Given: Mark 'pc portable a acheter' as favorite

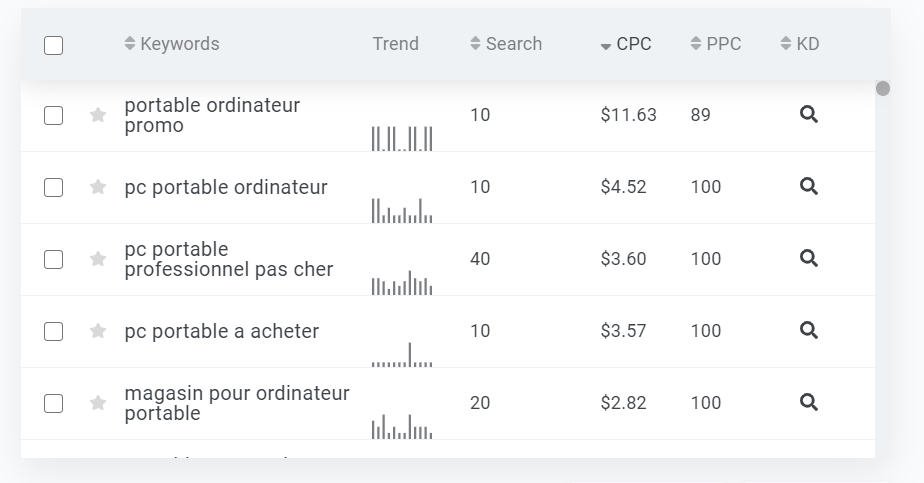Looking at the screenshot, I should click(98, 331).
